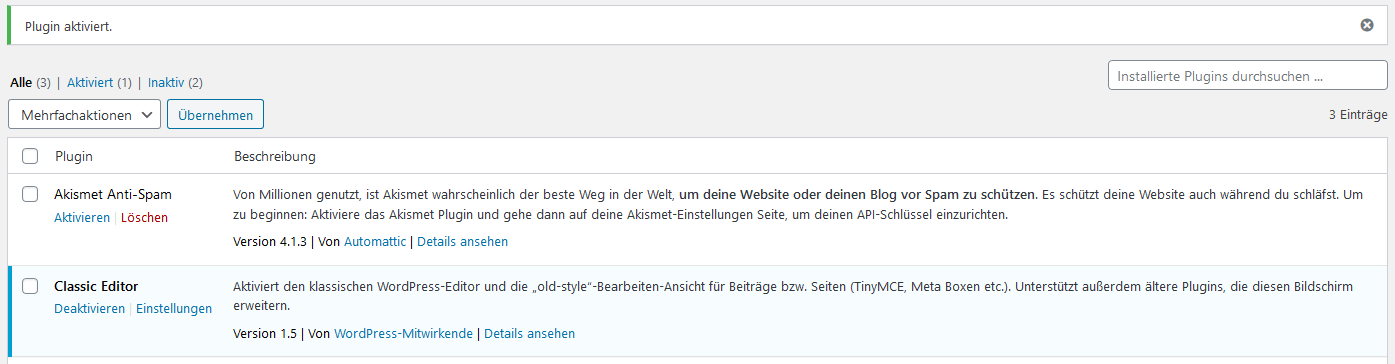The image size is (1395, 364).
Task: Click the Beschreibung column header
Action: (x=275, y=156)
